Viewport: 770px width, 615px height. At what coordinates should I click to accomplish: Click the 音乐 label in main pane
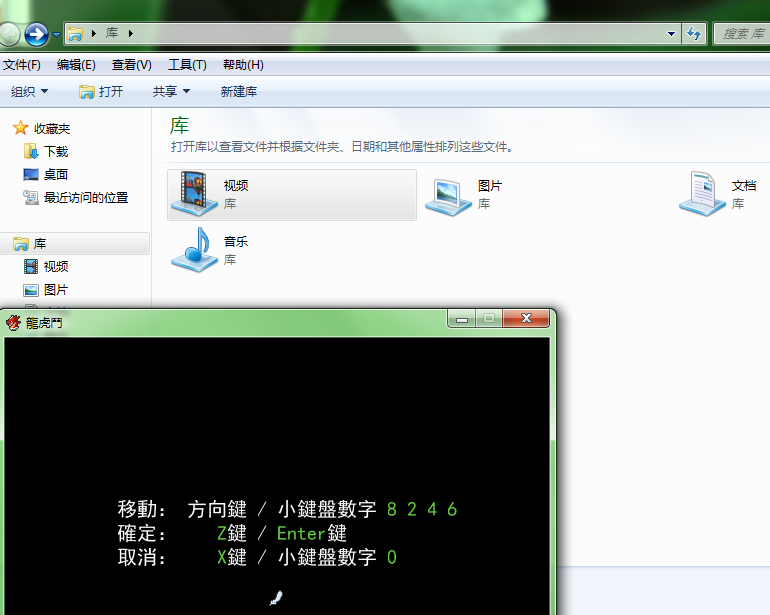click(x=236, y=242)
